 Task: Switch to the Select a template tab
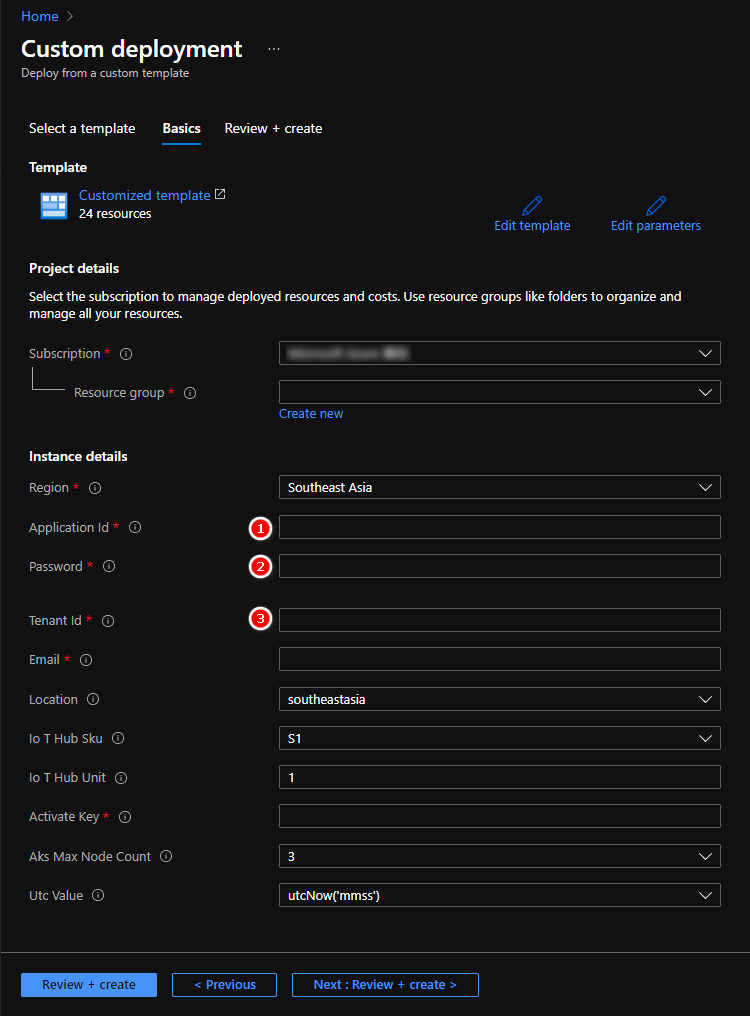point(82,129)
